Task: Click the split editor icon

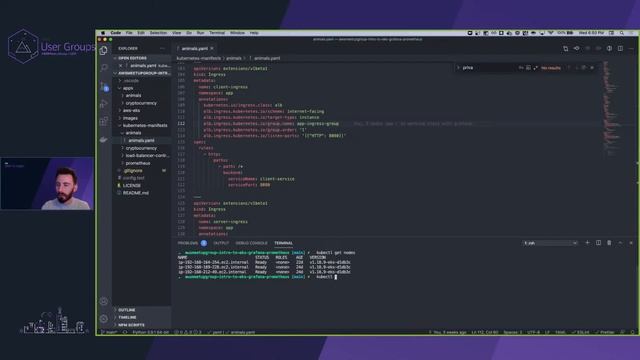Action: click(620, 49)
